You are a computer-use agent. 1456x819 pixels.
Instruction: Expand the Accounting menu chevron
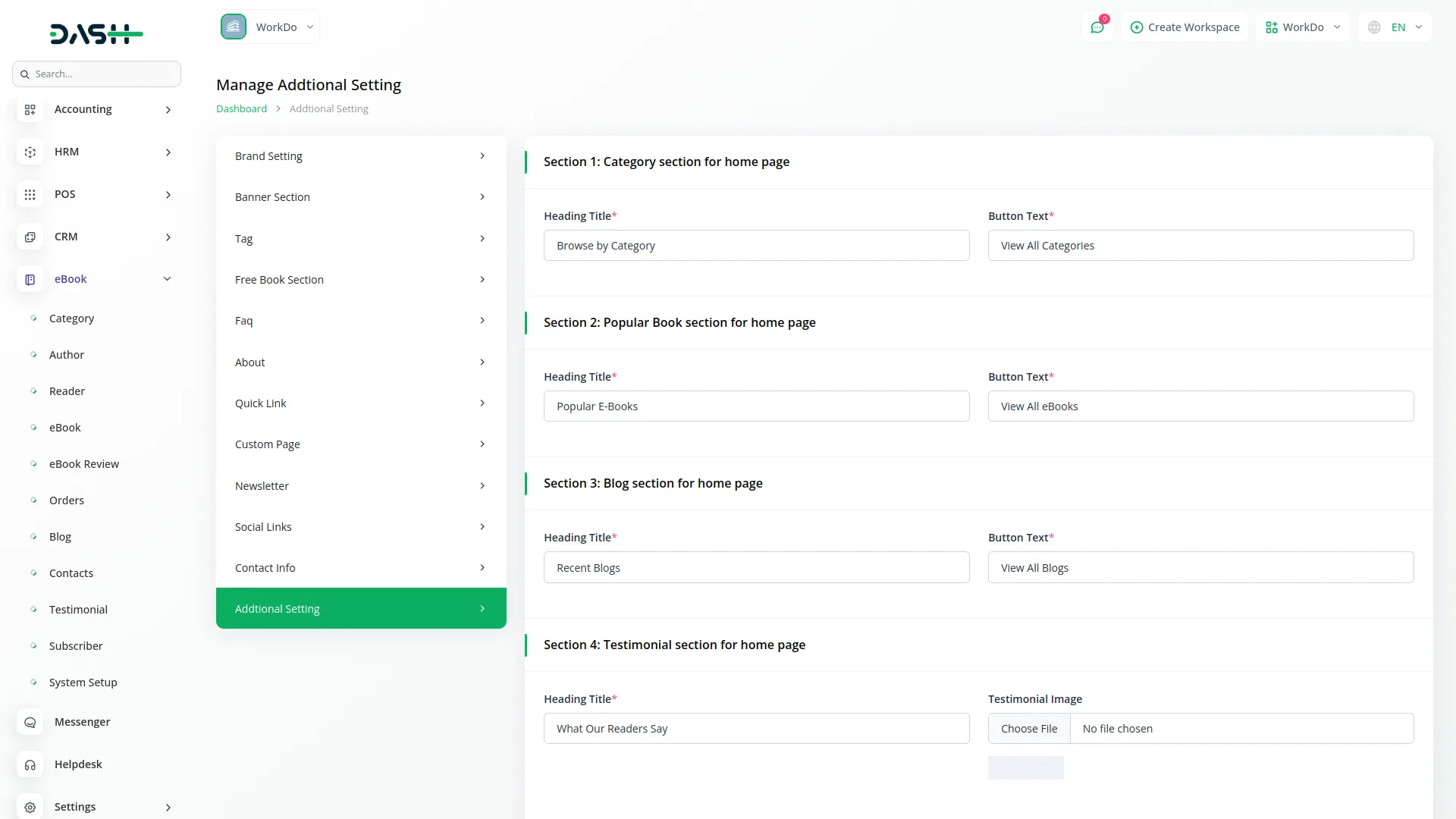coord(168,110)
